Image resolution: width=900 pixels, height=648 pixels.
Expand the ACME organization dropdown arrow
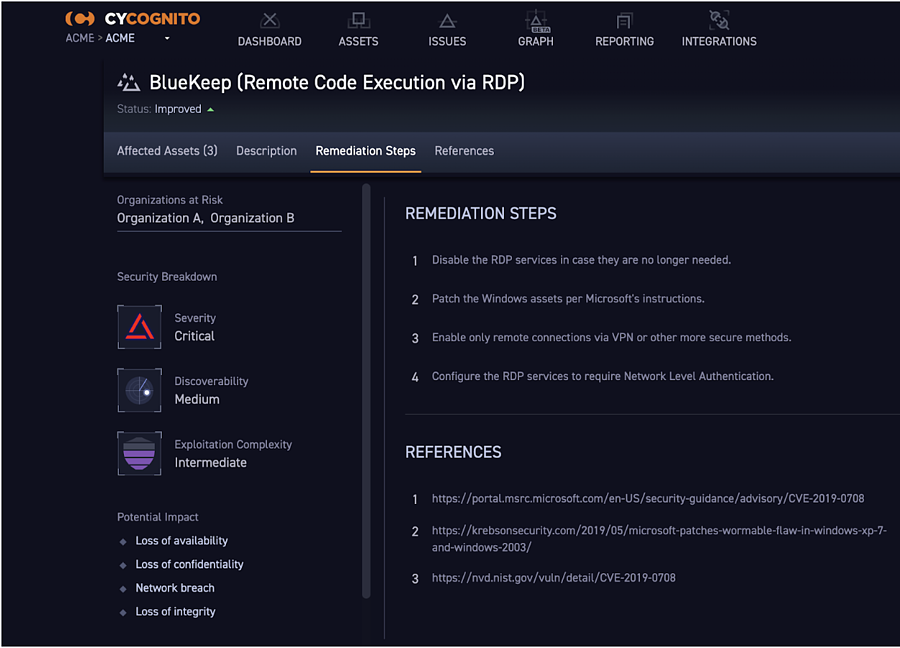167,39
